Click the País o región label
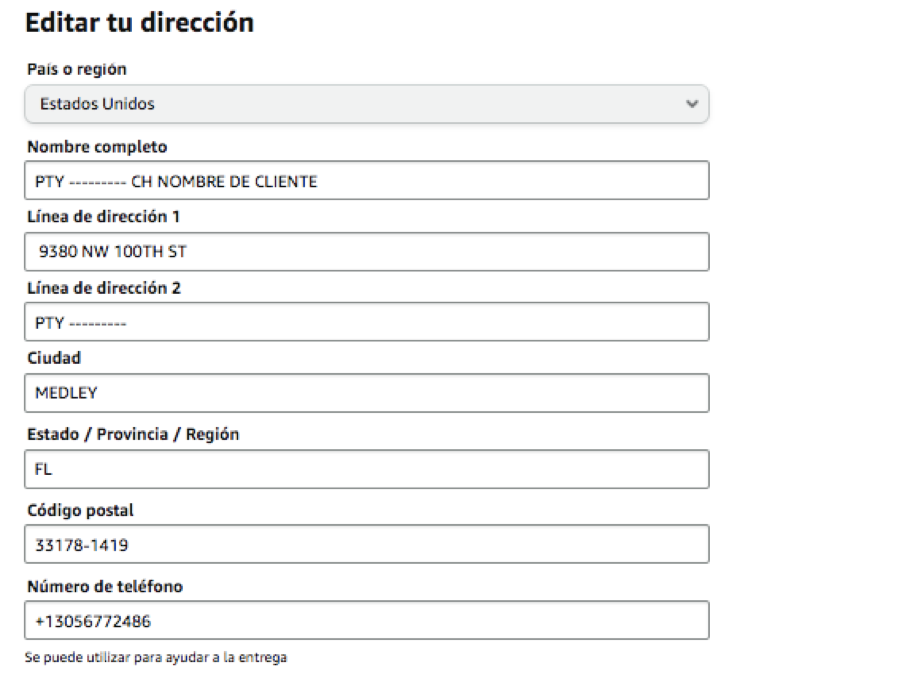The height and width of the screenshot is (685, 920). pyautogui.click(x=77, y=69)
